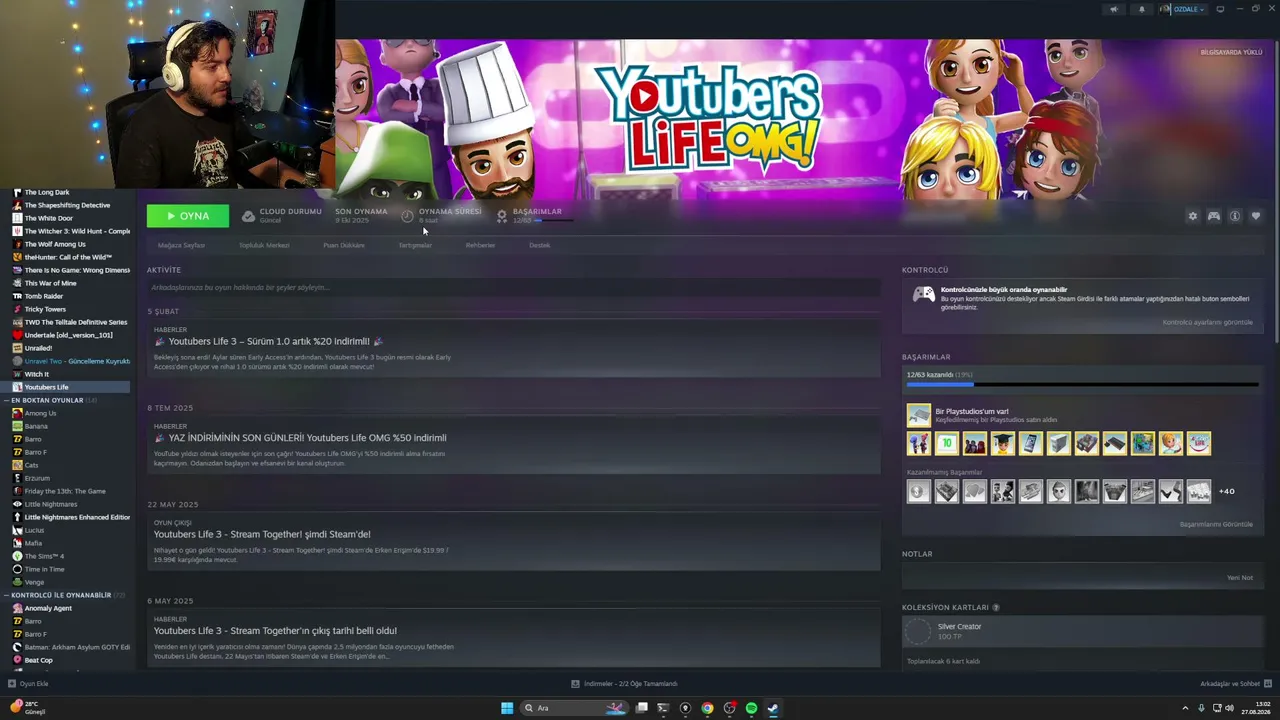The width and height of the screenshot is (1280, 720).
Task: Open Google Chrome from taskbar
Action: tap(707, 708)
